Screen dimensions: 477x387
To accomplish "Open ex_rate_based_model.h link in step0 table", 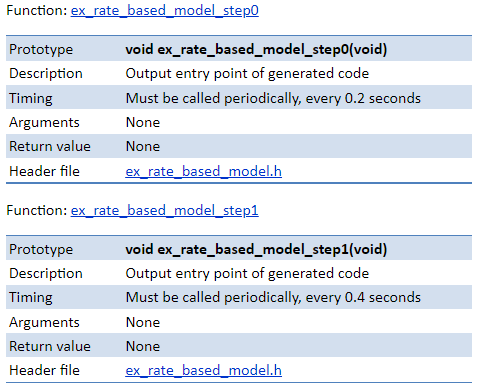I will tap(203, 171).
